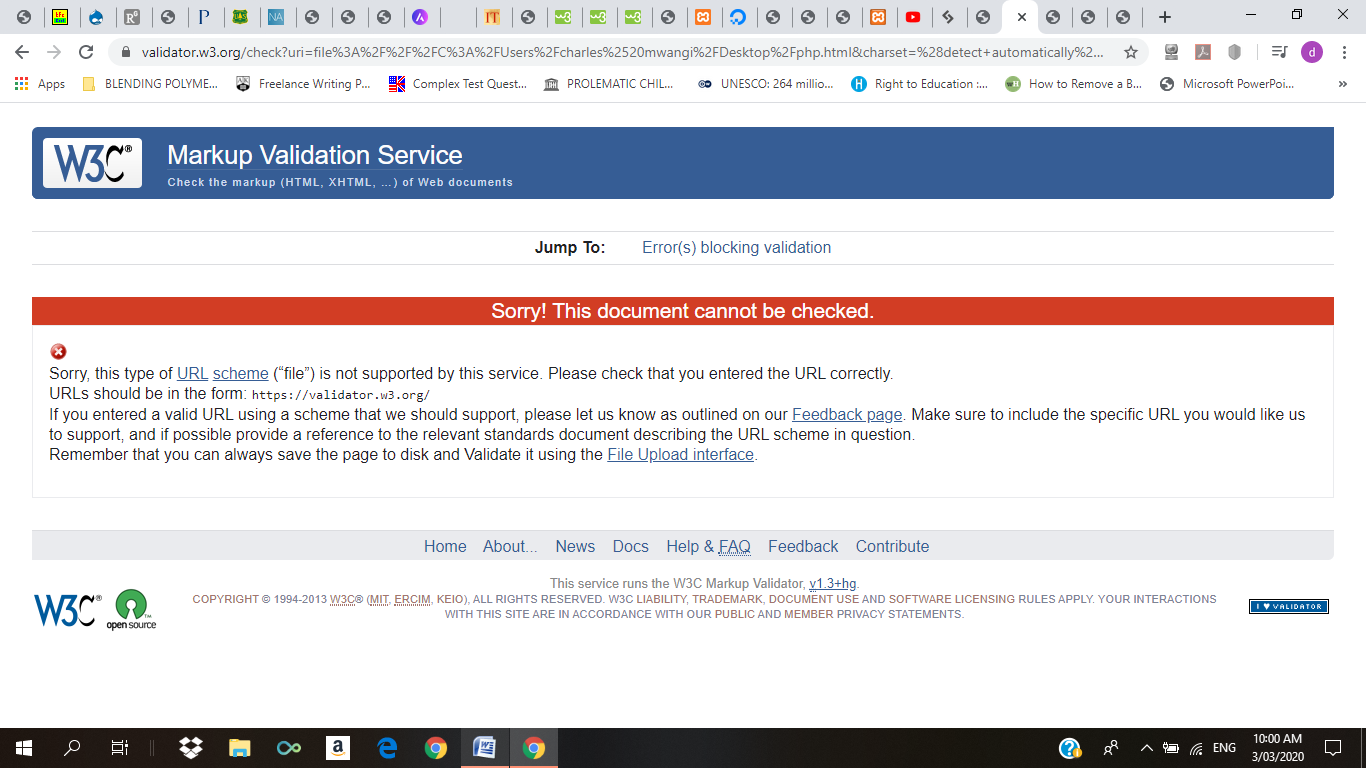Reload the validator page
The height and width of the screenshot is (768, 1366).
[86, 52]
